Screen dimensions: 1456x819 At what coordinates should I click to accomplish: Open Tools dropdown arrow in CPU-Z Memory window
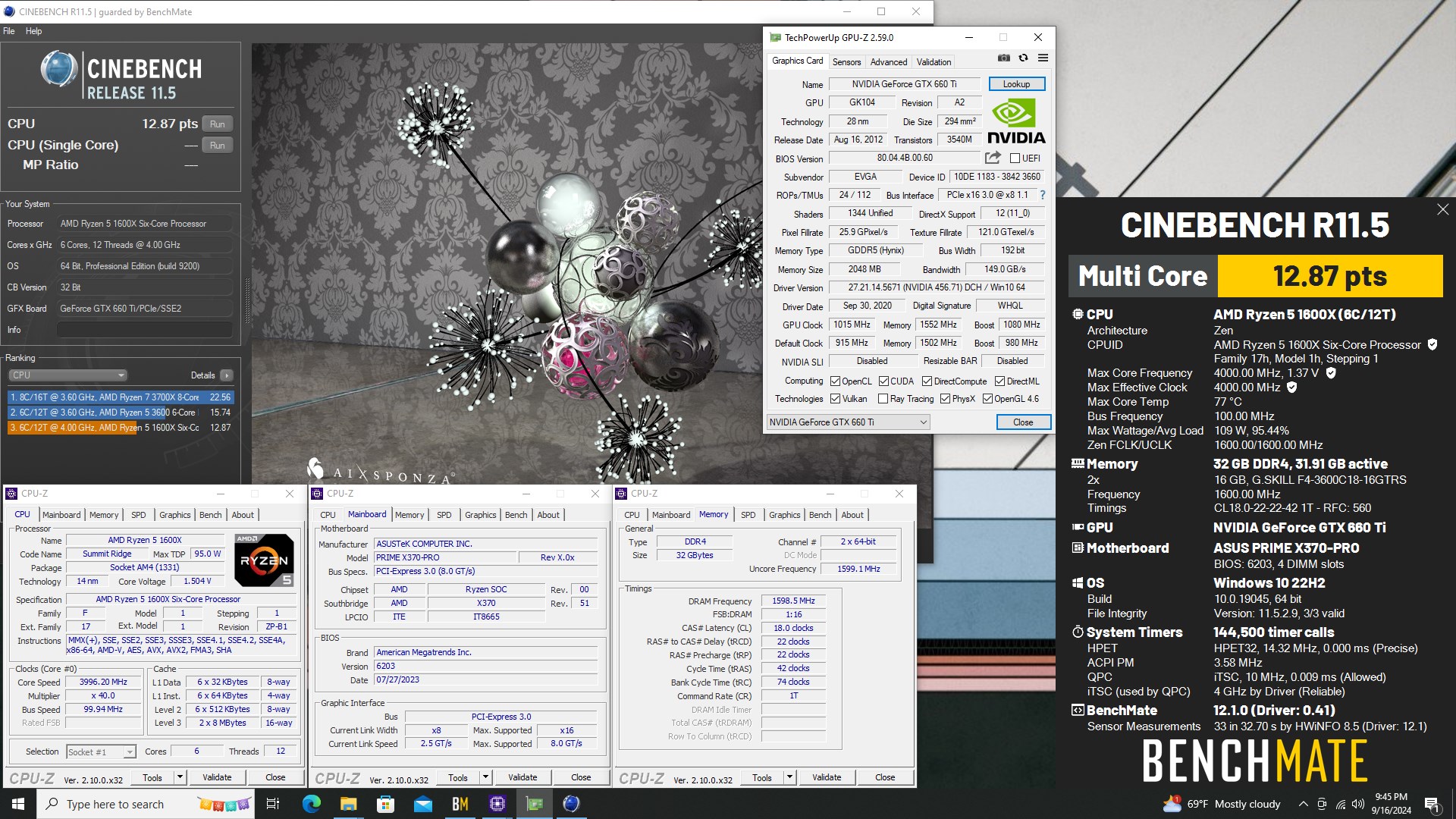click(789, 777)
